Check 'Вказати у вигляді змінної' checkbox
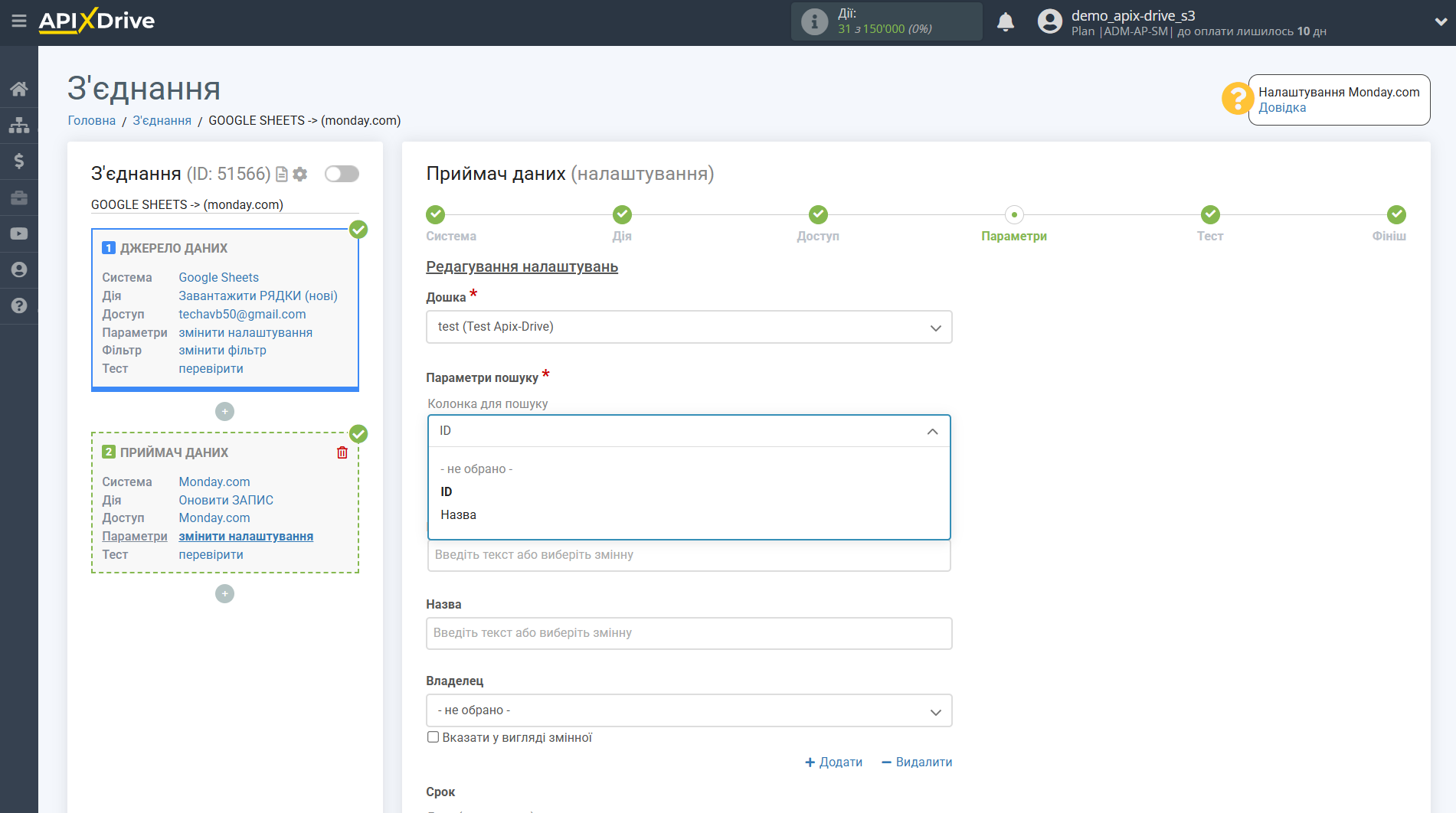1456x813 pixels. pyautogui.click(x=434, y=737)
